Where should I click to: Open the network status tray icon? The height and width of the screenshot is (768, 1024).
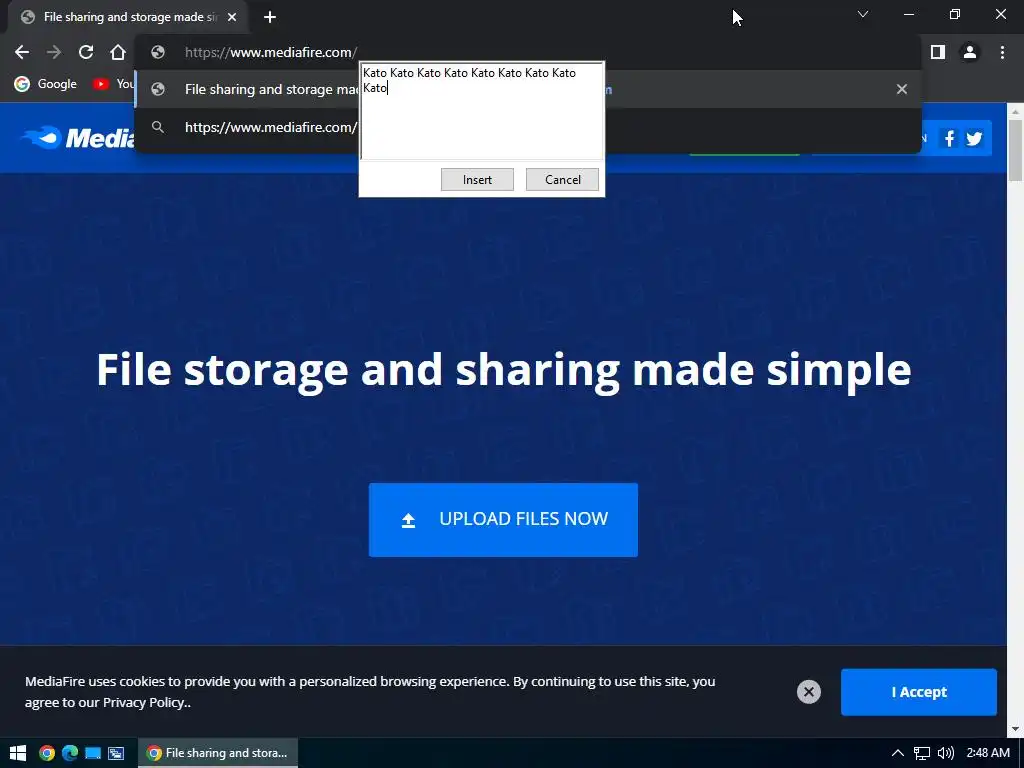(x=921, y=753)
